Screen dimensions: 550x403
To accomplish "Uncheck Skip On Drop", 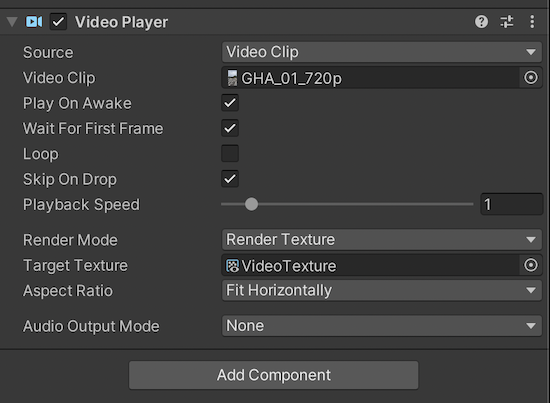I will coord(230,179).
